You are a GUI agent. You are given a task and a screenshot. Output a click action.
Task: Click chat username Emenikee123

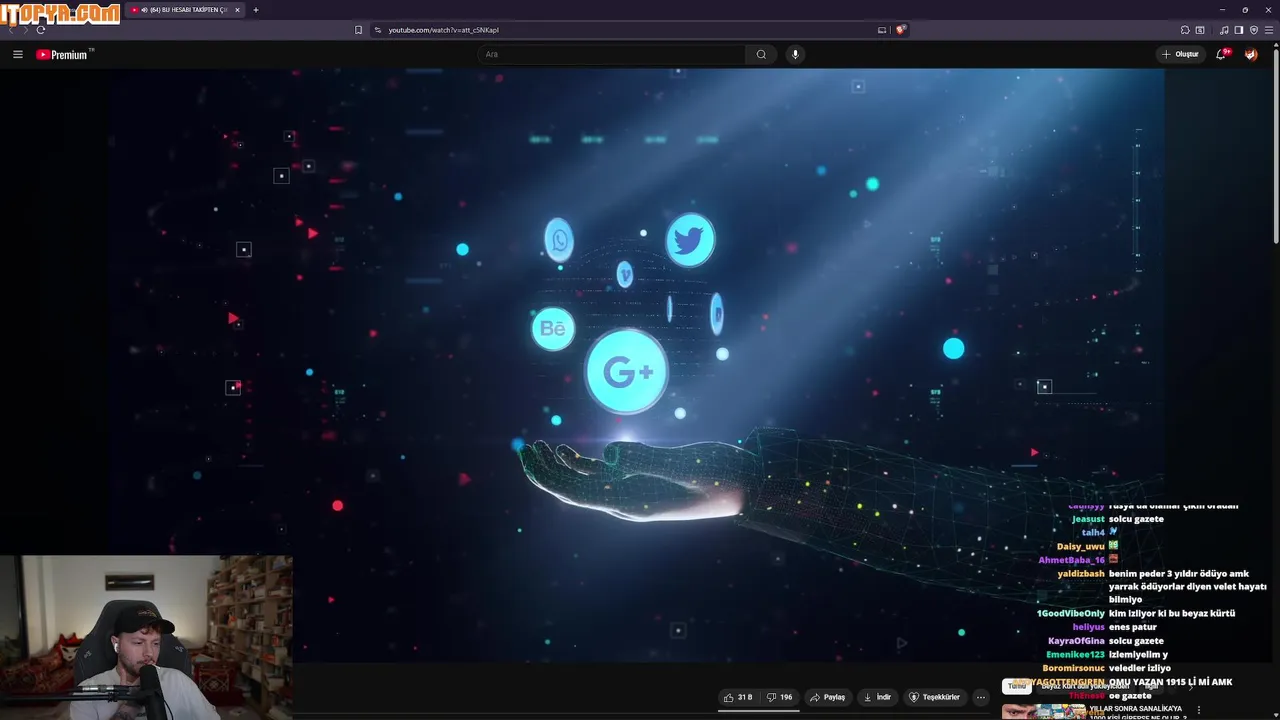tap(1075, 654)
